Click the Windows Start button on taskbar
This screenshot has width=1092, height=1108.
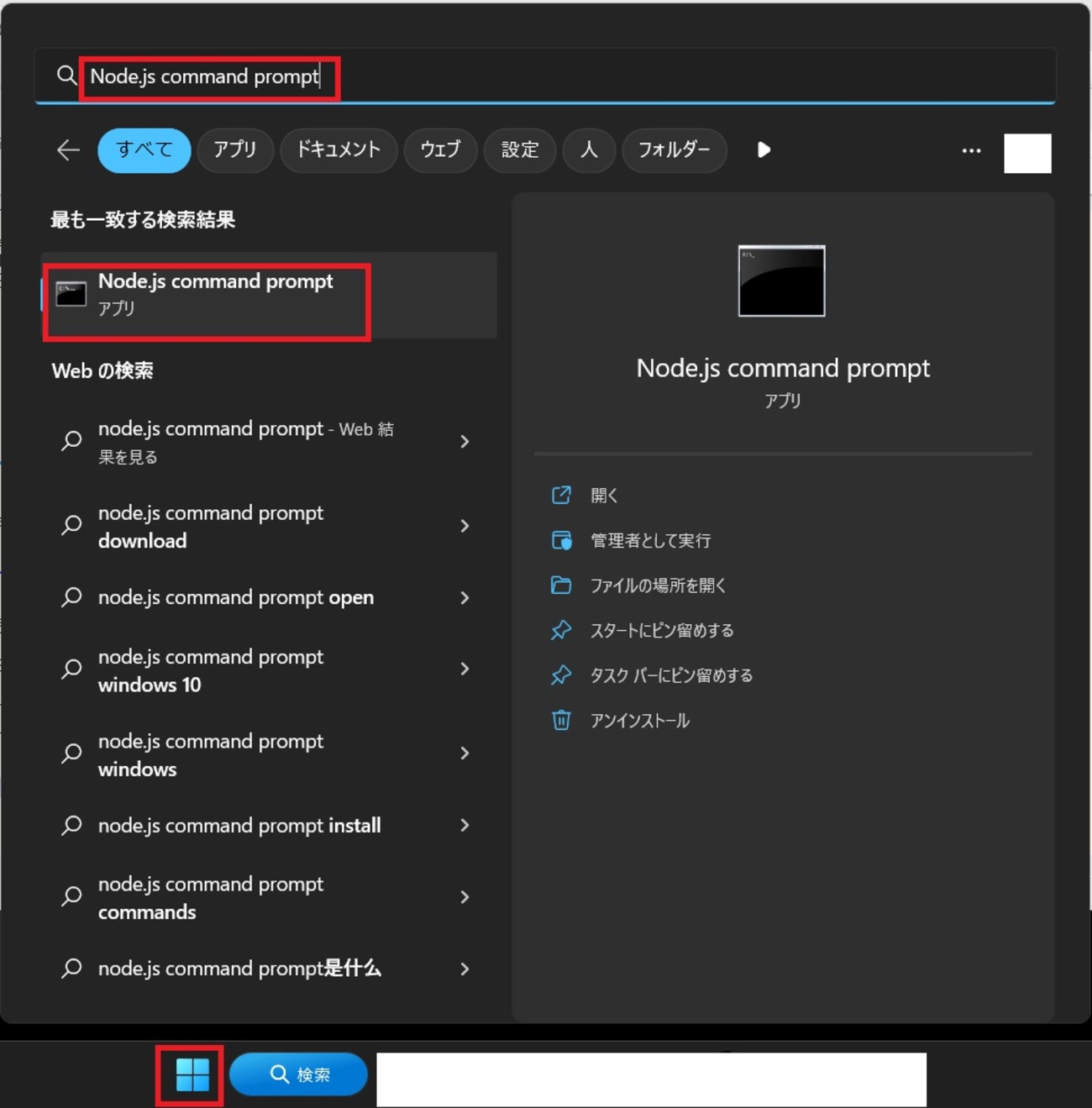[x=192, y=1074]
